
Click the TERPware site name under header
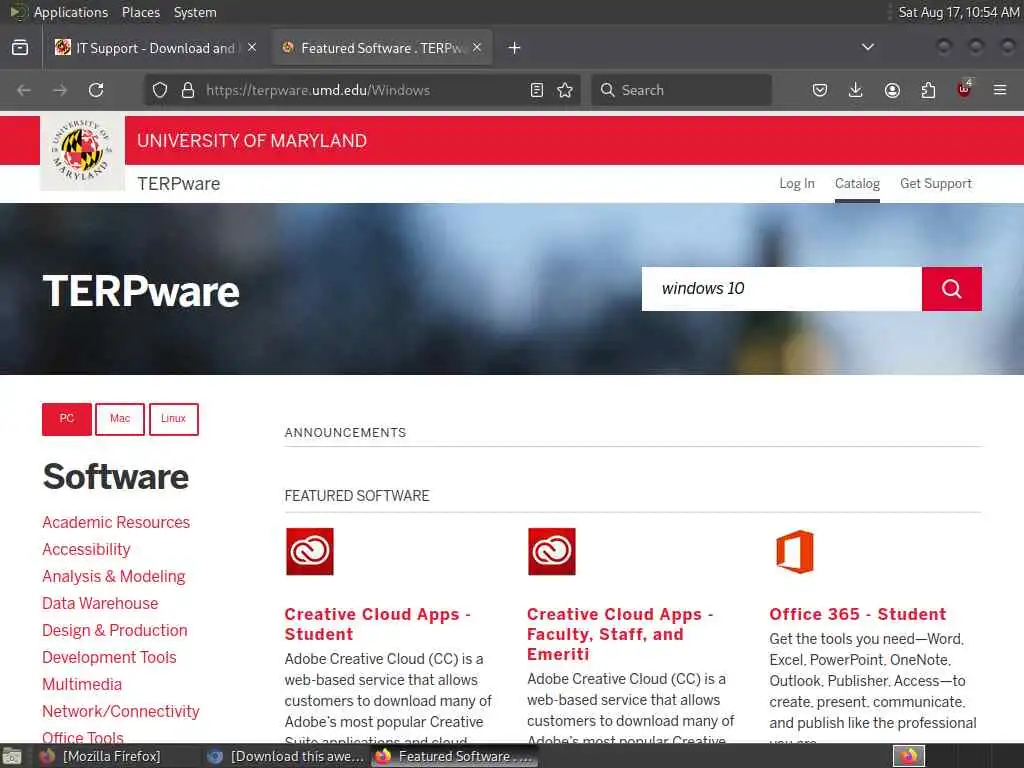tap(178, 184)
